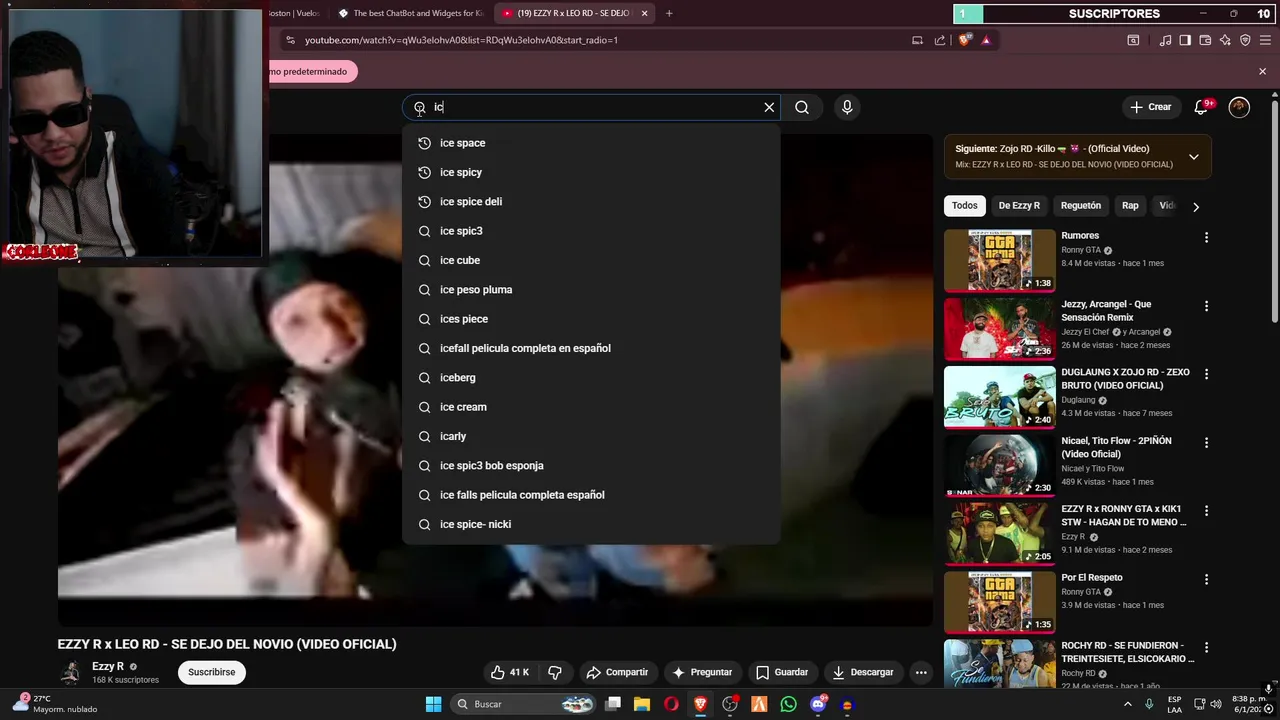
Task: Pick 'icarly' from search suggestions
Action: tap(591, 436)
